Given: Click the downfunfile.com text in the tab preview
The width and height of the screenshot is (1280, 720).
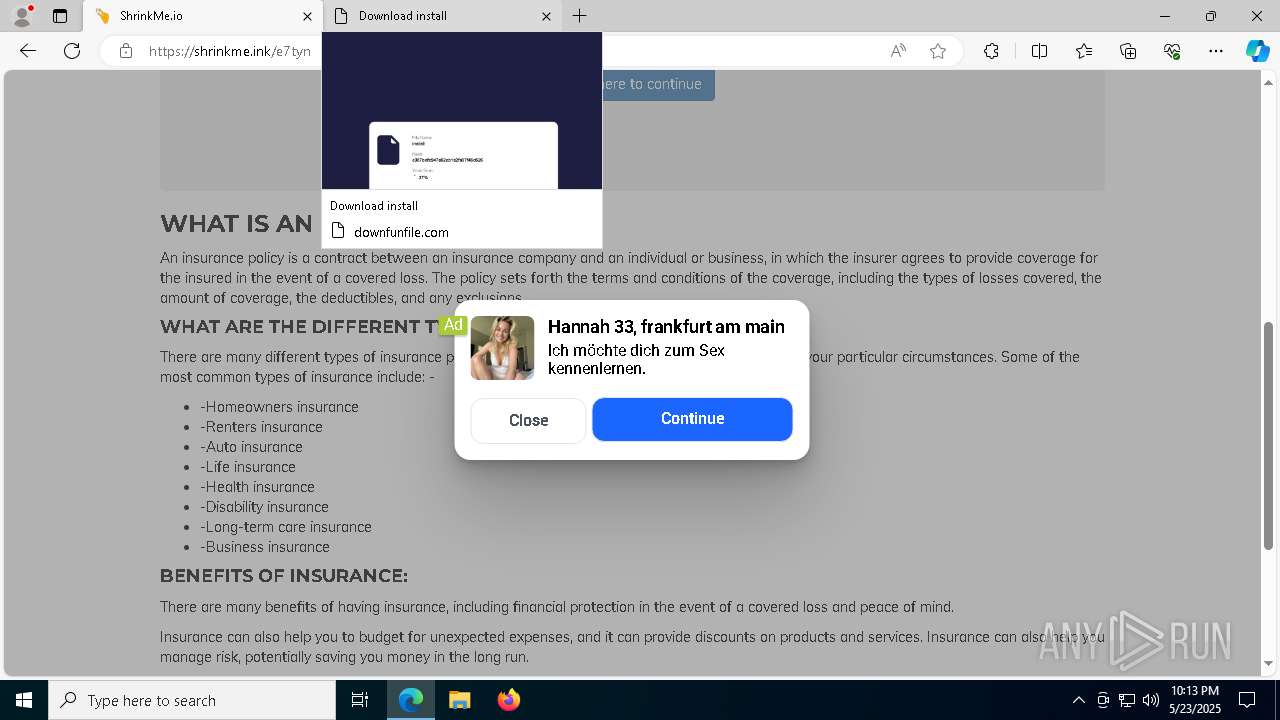Looking at the screenshot, I should tap(401, 232).
